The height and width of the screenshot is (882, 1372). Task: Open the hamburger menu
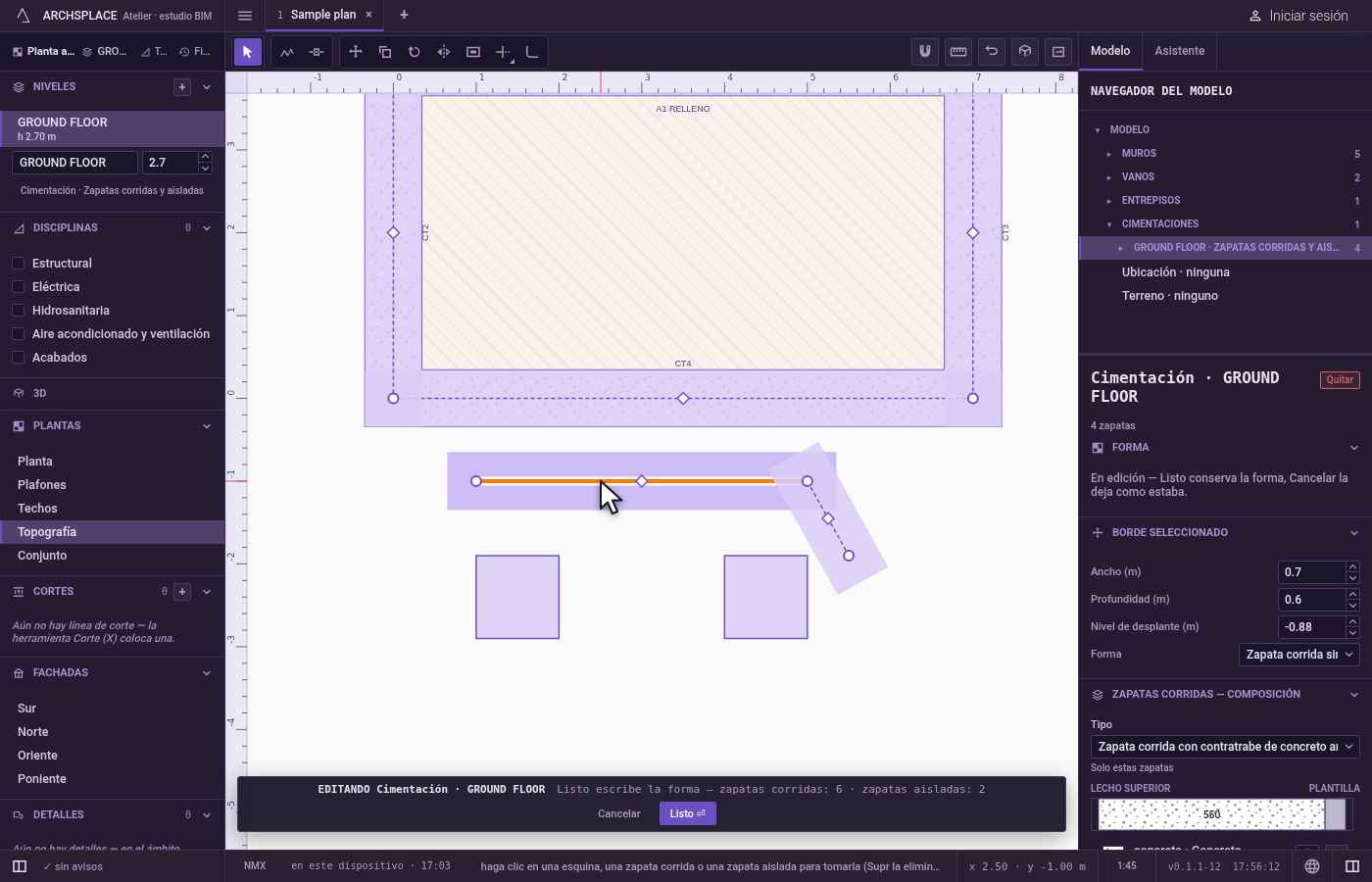click(245, 15)
